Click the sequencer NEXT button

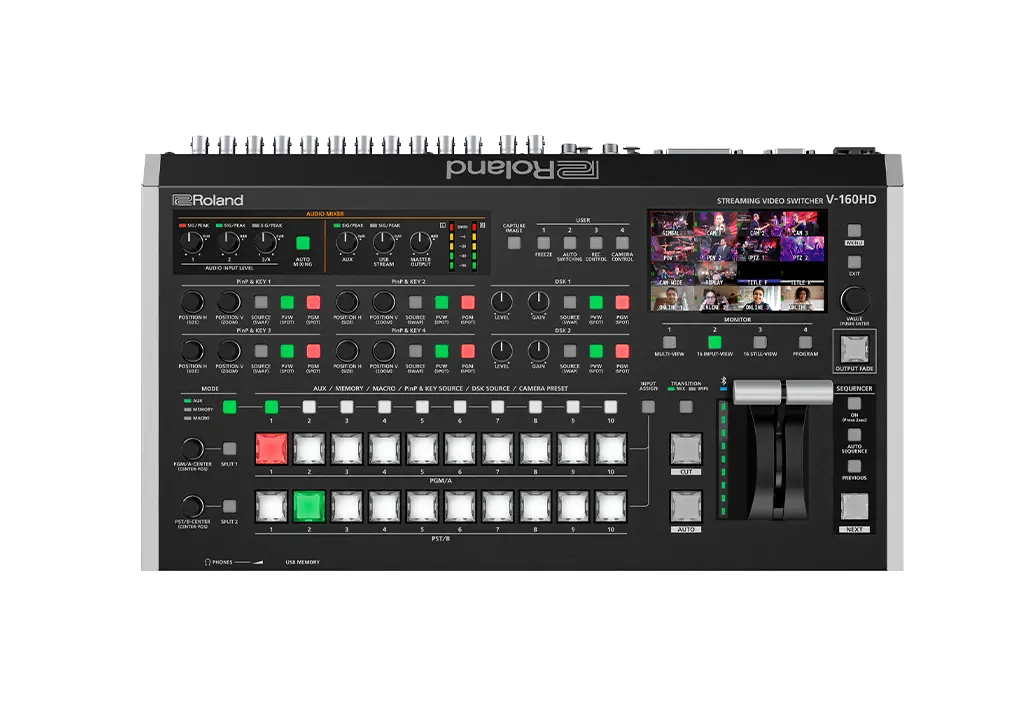coord(854,506)
